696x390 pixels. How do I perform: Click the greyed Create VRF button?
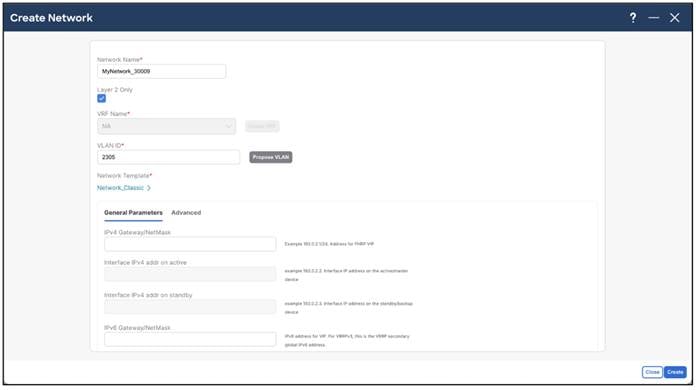pyautogui.click(x=262, y=126)
